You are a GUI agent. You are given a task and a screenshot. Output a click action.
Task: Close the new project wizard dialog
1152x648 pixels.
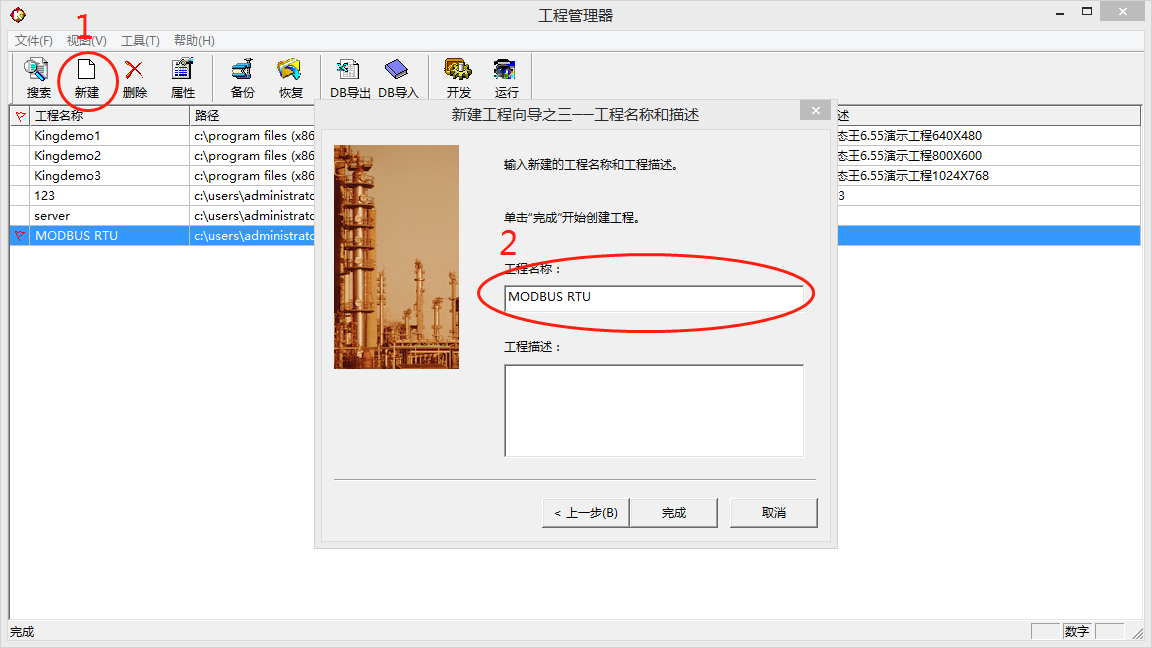tap(816, 111)
